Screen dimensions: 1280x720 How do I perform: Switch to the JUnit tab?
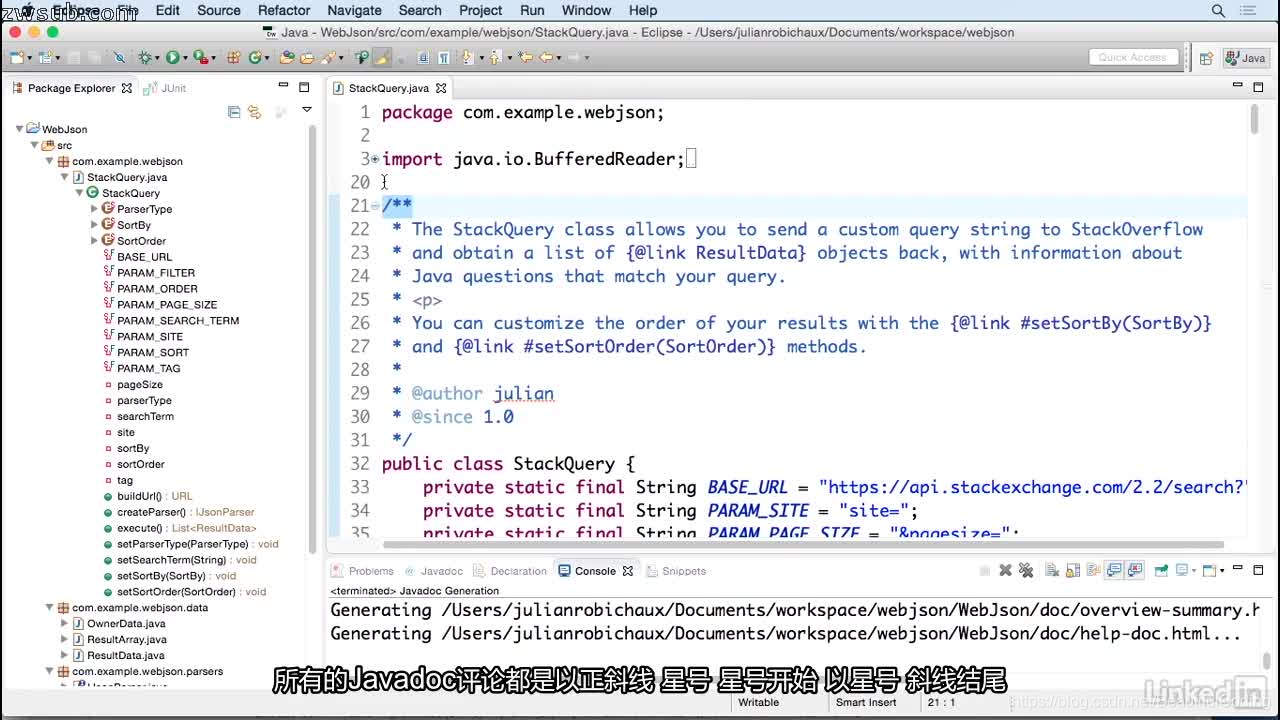tap(166, 88)
